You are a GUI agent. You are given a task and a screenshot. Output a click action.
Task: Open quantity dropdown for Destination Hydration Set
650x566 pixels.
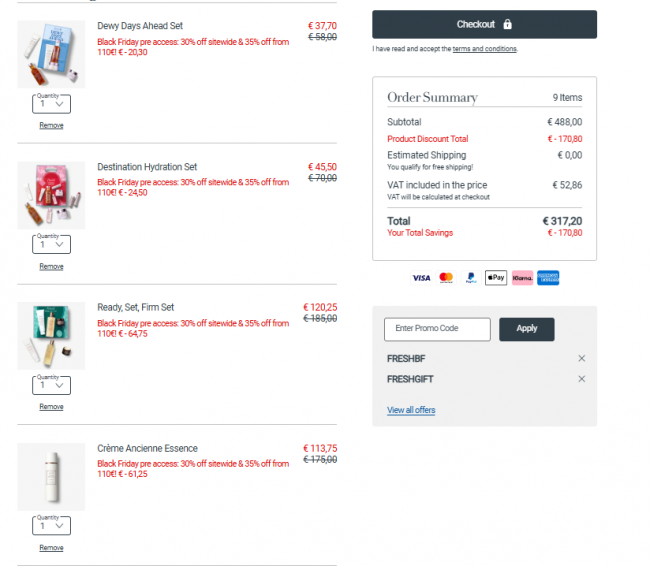[x=51, y=244]
